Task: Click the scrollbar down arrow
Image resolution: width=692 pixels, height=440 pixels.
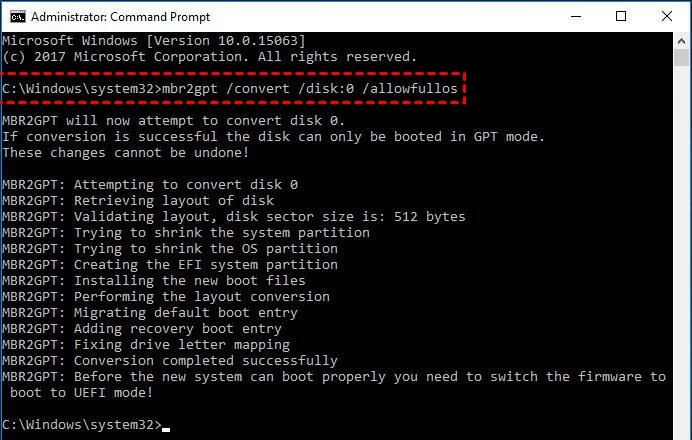Action: [682, 431]
